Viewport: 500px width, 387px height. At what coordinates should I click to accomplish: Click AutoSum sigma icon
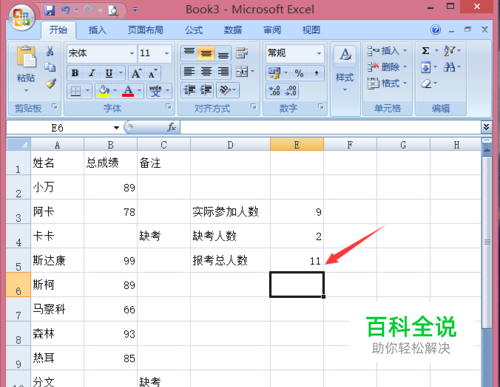tap(425, 51)
